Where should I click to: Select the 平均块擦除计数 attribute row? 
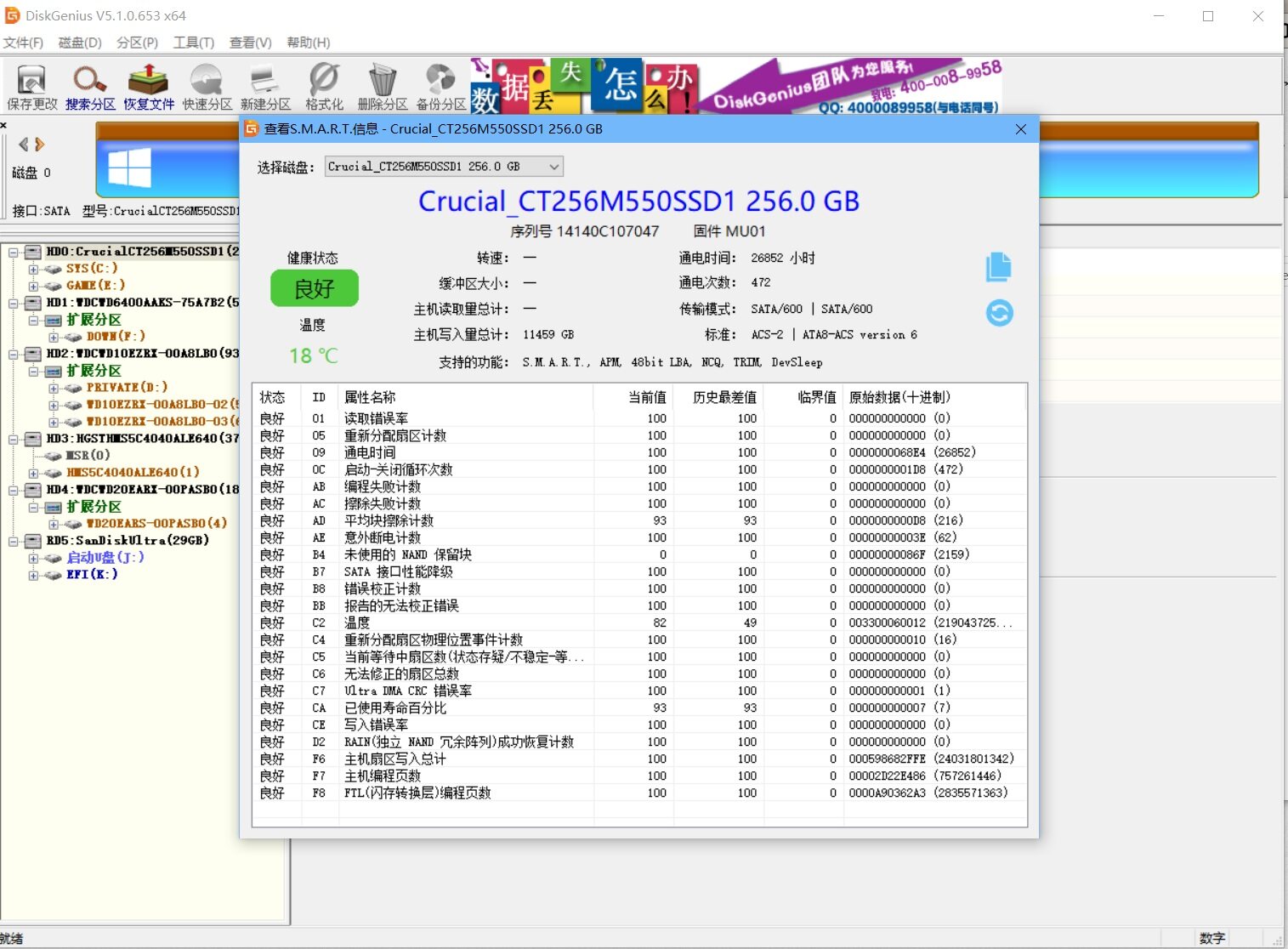pos(639,520)
